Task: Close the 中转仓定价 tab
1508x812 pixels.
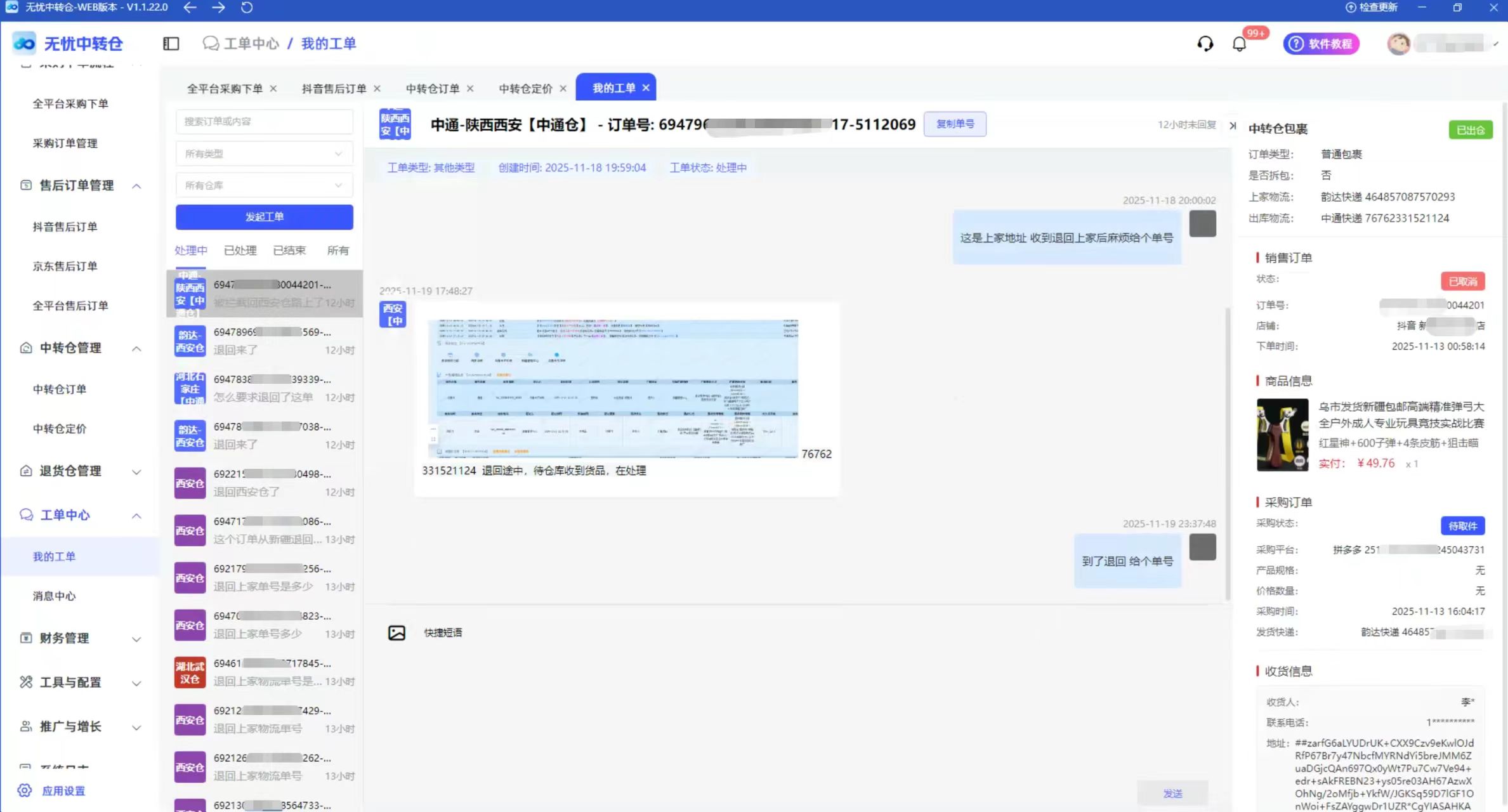Action: click(x=563, y=89)
